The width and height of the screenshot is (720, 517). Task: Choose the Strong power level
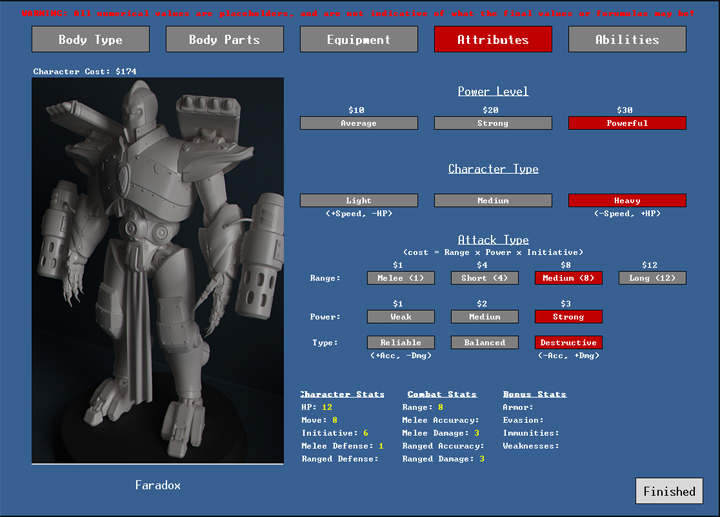493,123
